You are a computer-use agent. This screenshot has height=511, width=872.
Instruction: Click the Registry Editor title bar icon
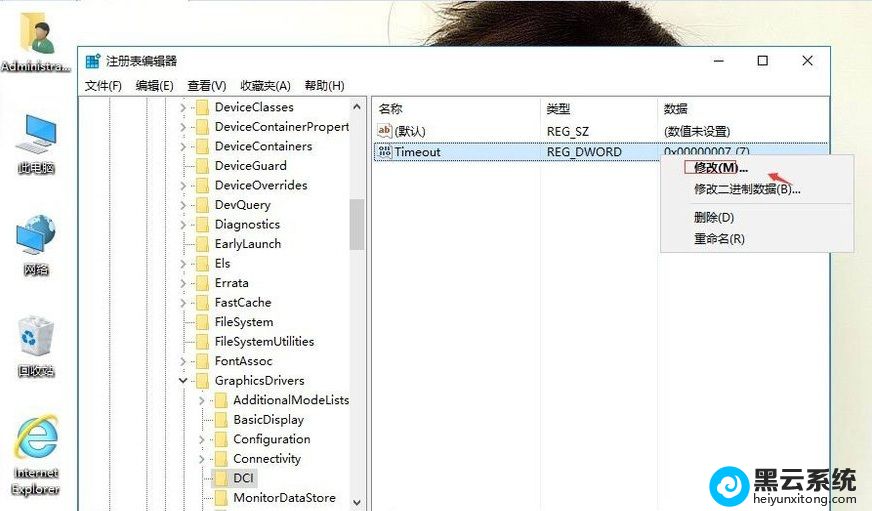93,62
